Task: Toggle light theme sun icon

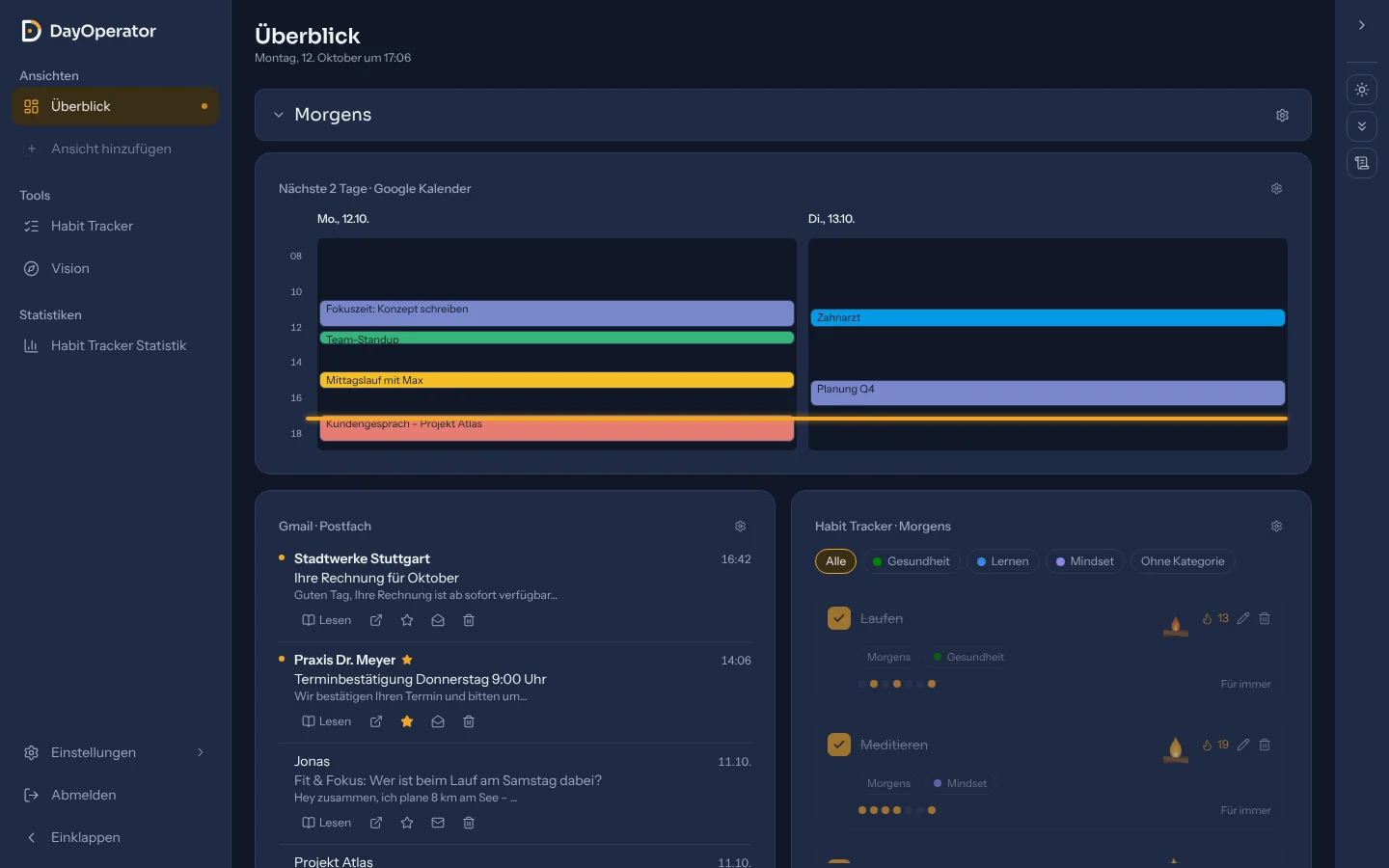Action: pos(1362,90)
